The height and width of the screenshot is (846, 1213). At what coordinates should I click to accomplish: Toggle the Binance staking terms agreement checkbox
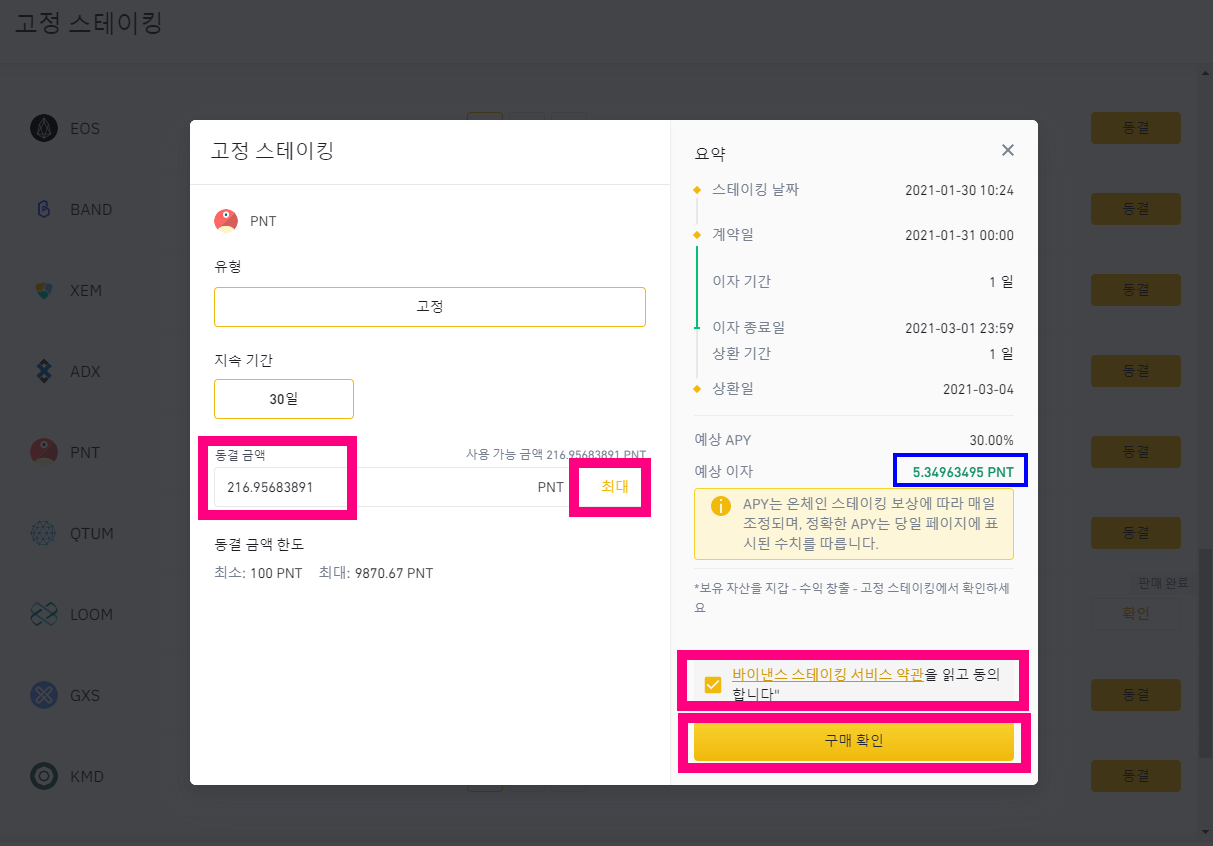pyautogui.click(x=713, y=685)
